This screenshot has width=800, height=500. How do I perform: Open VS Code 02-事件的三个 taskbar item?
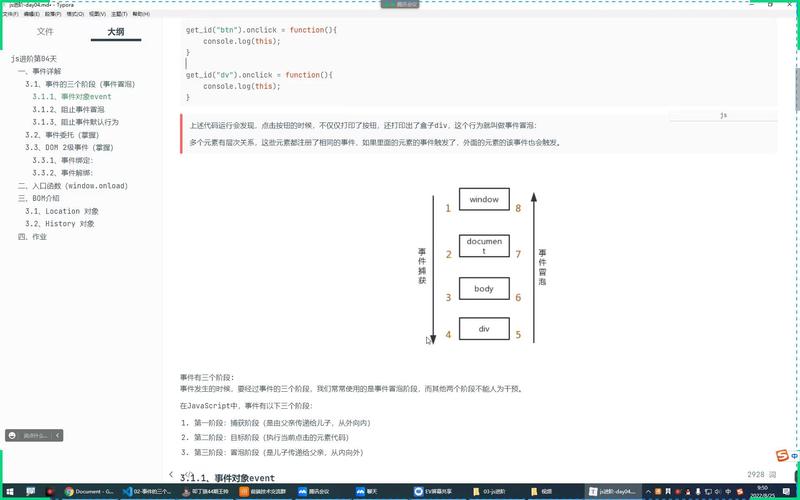(148, 491)
